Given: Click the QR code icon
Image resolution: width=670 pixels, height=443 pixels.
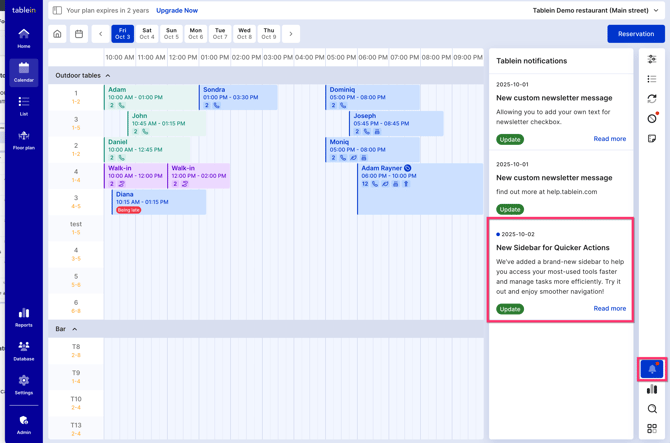Looking at the screenshot, I should coord(652,429).
